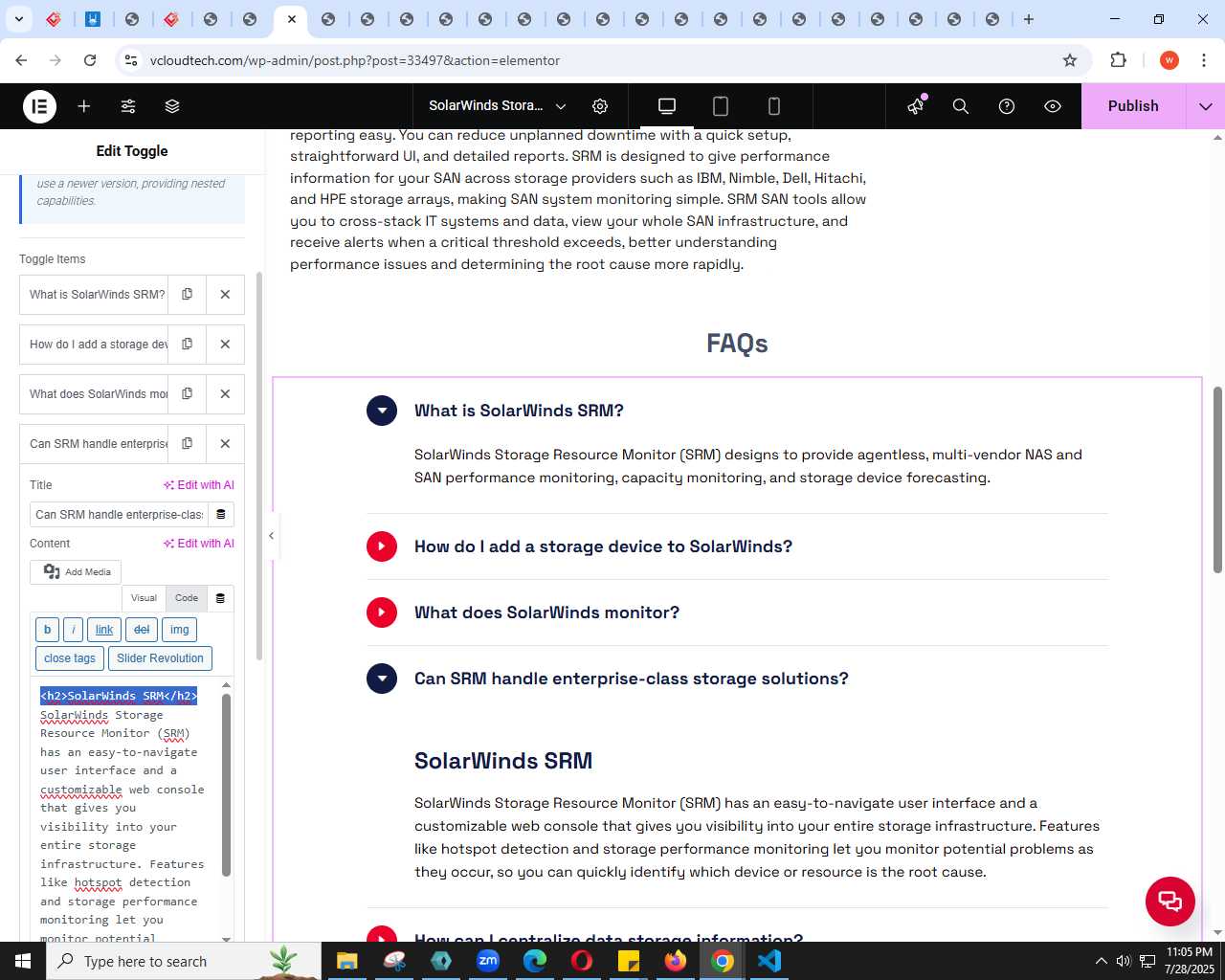Image resolution: width=1225 pixels, height=980 pixels.
Task: Open What's New megaphone icon
Action: [x=916, y=106]
